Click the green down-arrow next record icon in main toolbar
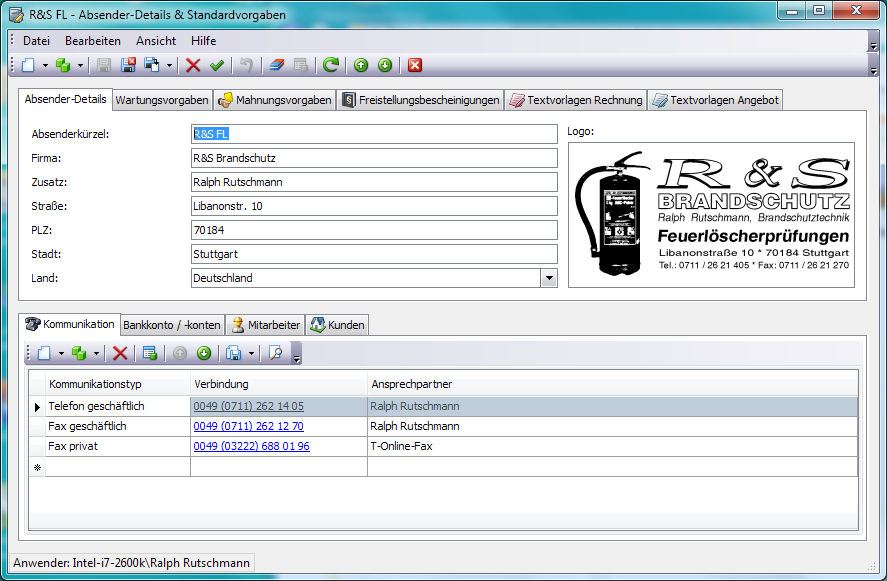887x581 pixels. (385, 66)
